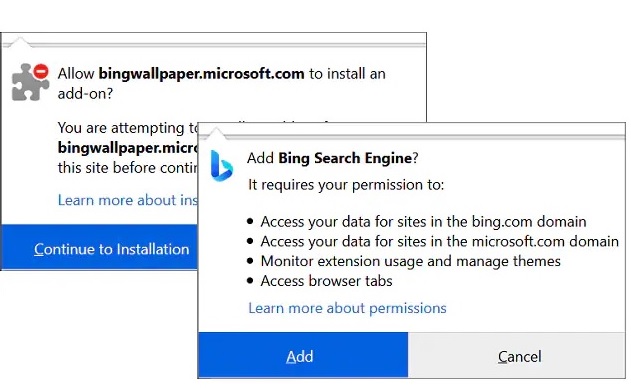Dismiss the prompt with Cancel
The height and width of the screenshot is (388, 631).
pyautogui.click(x=517, y=355)
